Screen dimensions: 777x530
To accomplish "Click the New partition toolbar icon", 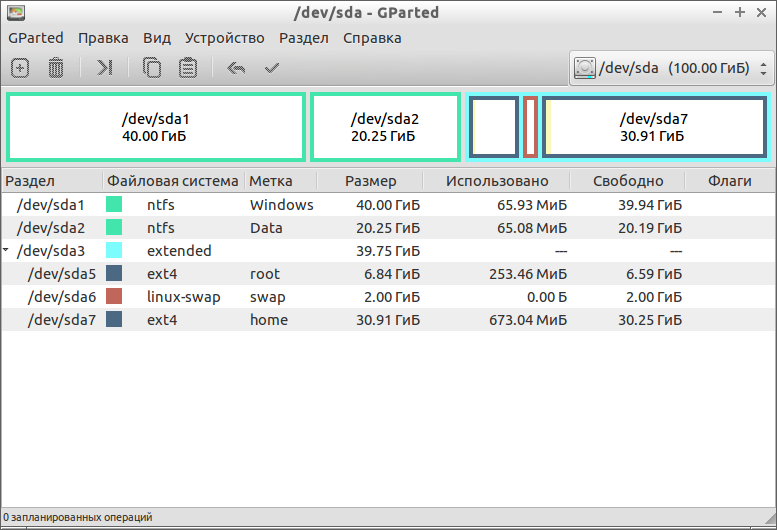I will click(x=20, y=68).
